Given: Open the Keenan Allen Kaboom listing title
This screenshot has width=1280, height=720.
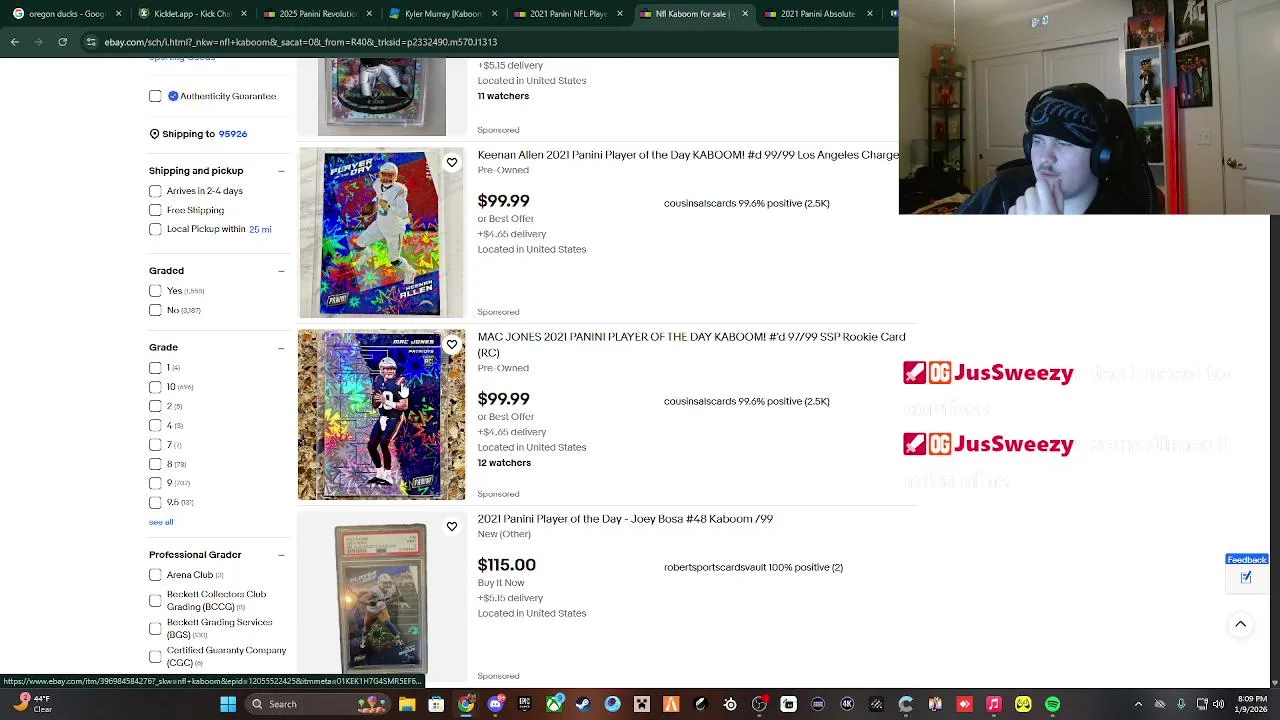Looking at the screenshot, I should [x=688, y=156].
